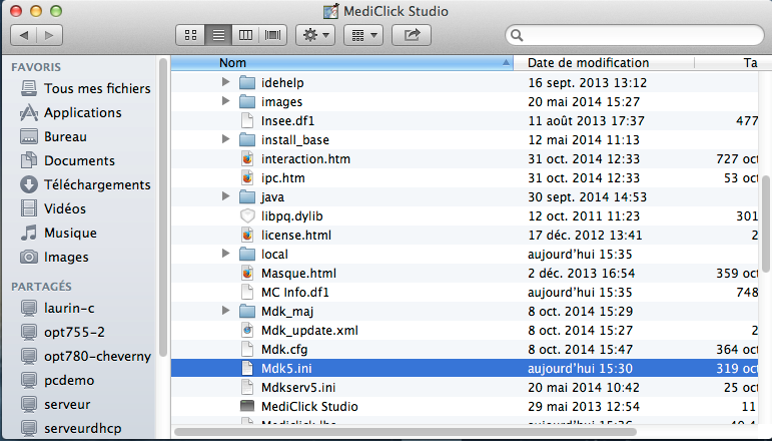
Task: Click the Share toolbar button
Action: click(x=410, y=35)
